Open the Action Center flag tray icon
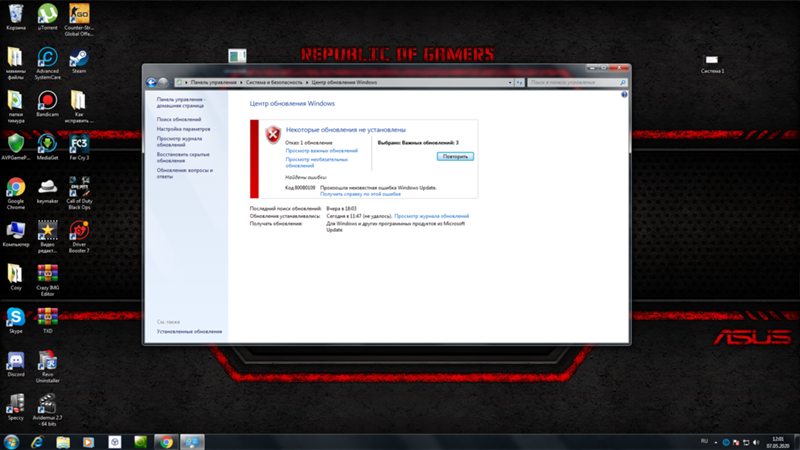 (736, 442)
